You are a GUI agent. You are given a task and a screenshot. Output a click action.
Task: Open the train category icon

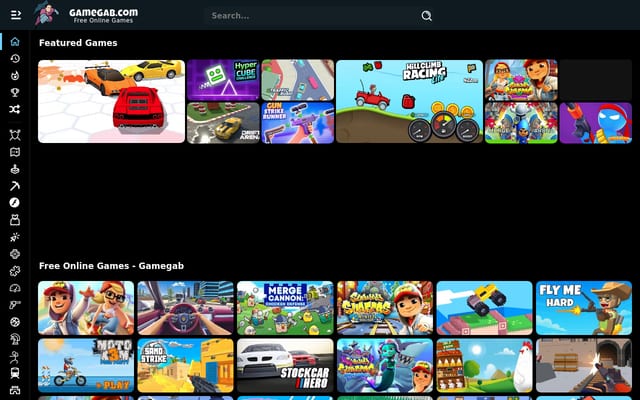click(x=15, y=373)
